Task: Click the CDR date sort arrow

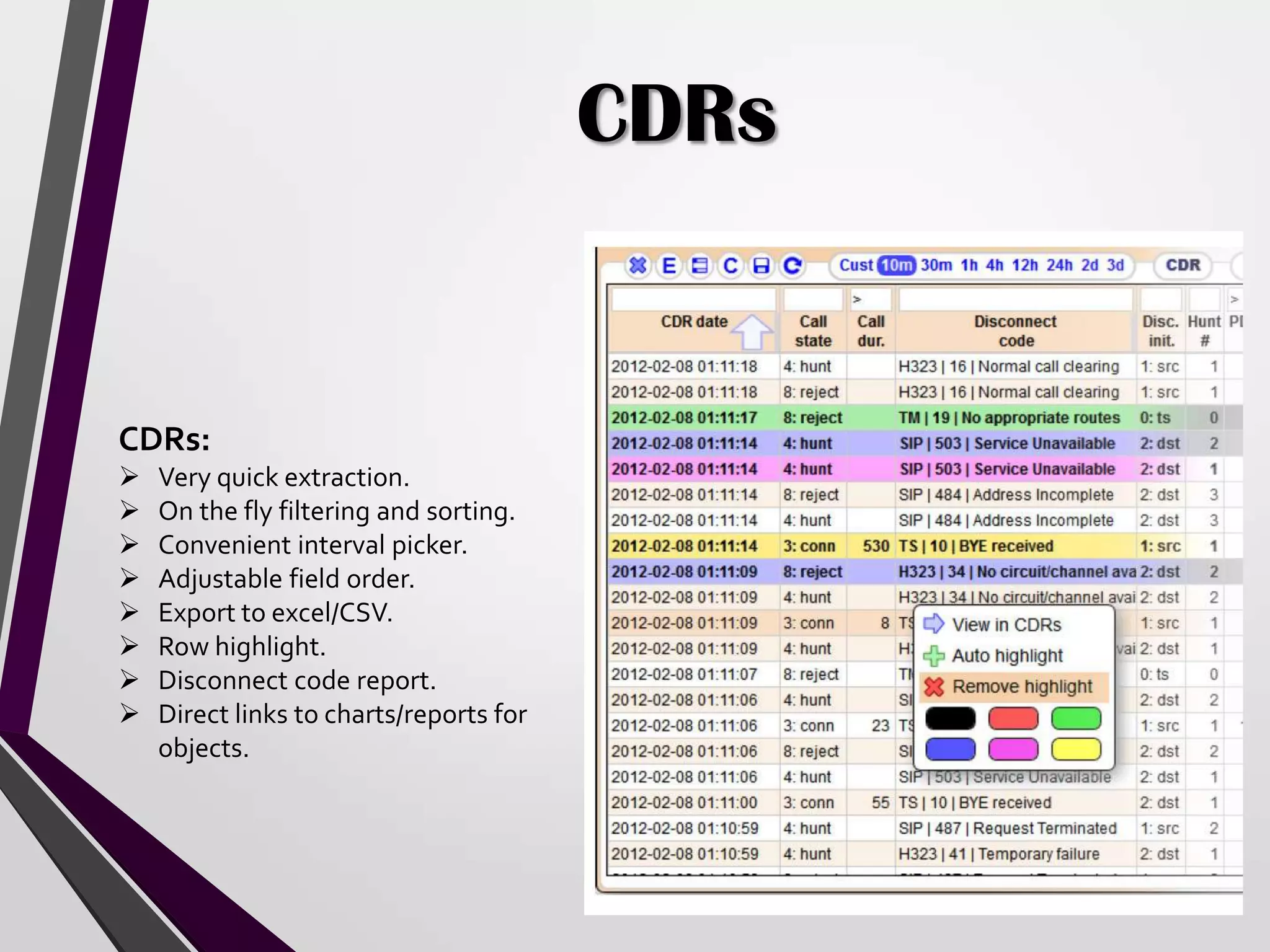Action: (x=752, y=332)
